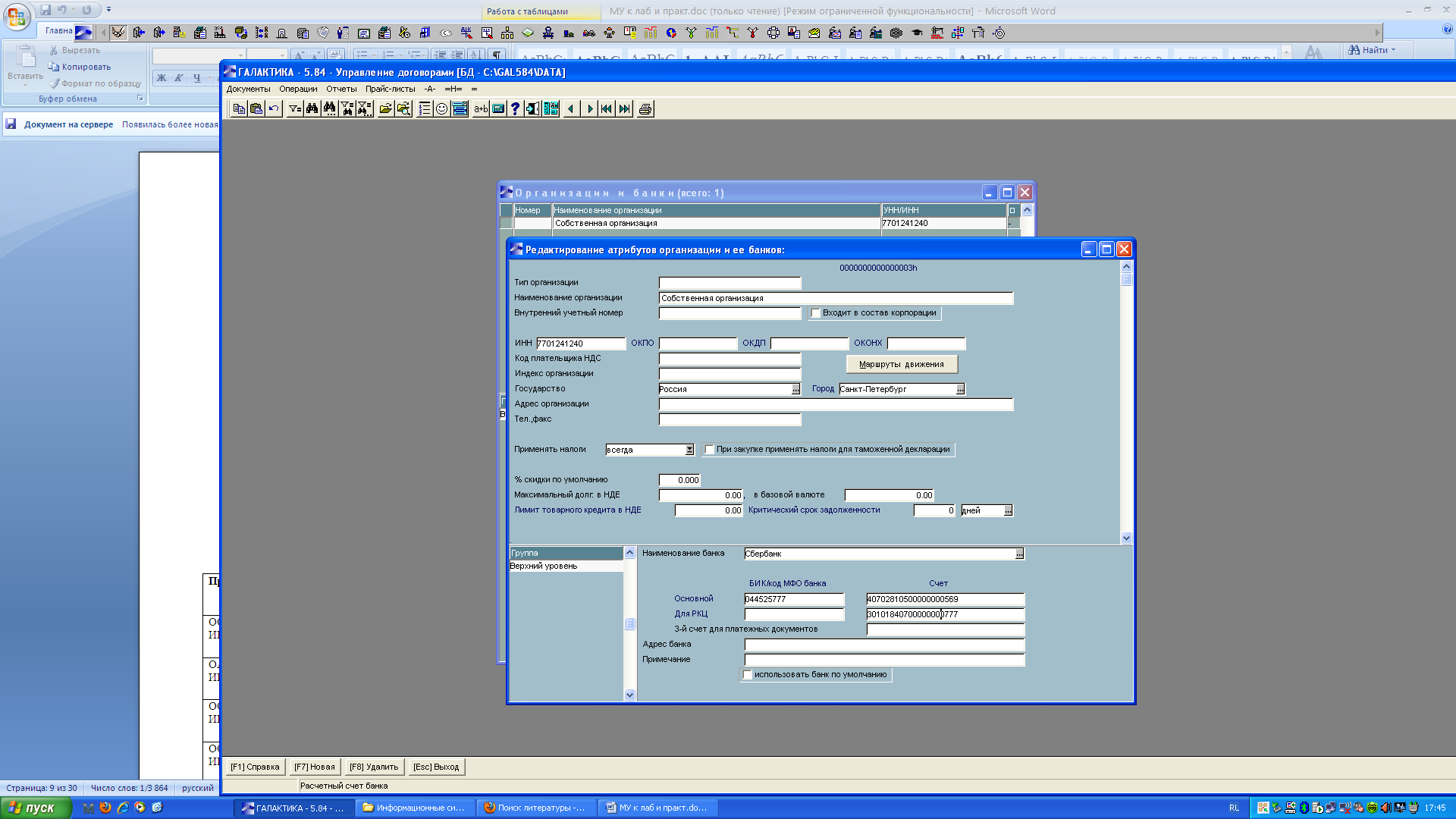Click the numbered list icon in Galaktika toolbar

tap(425, 108)
